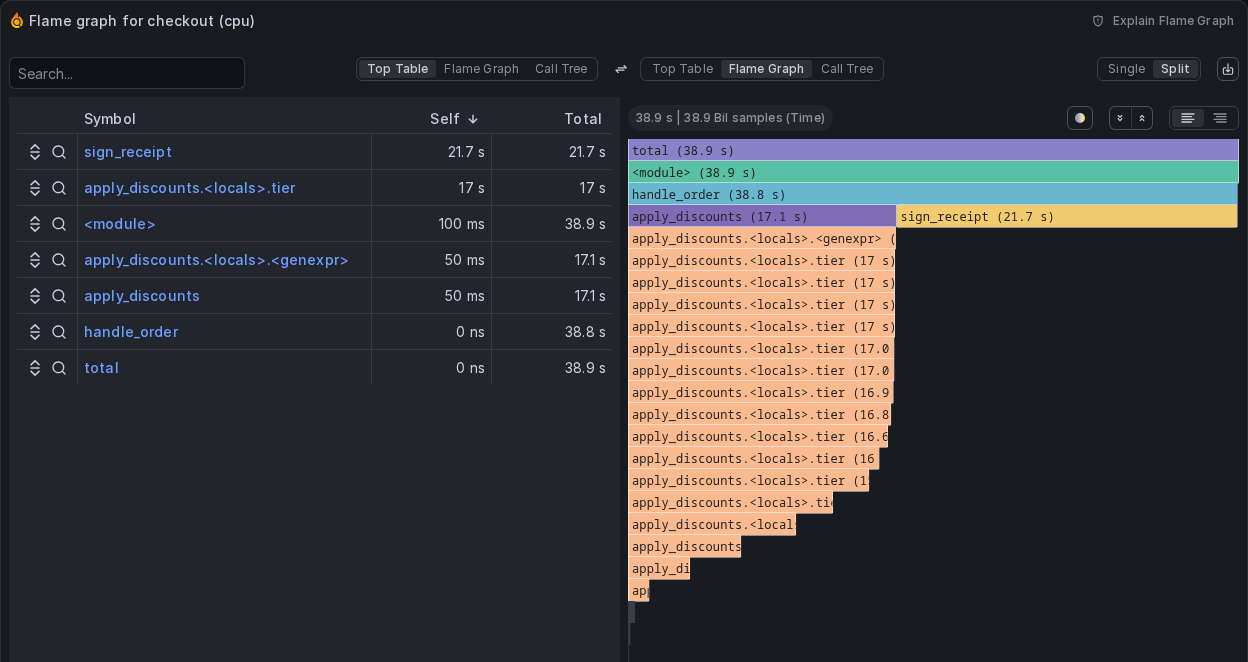Click the 38.8 s Total value for handle_order
This screenshot has height=662, width=1248.
(585, 332)
